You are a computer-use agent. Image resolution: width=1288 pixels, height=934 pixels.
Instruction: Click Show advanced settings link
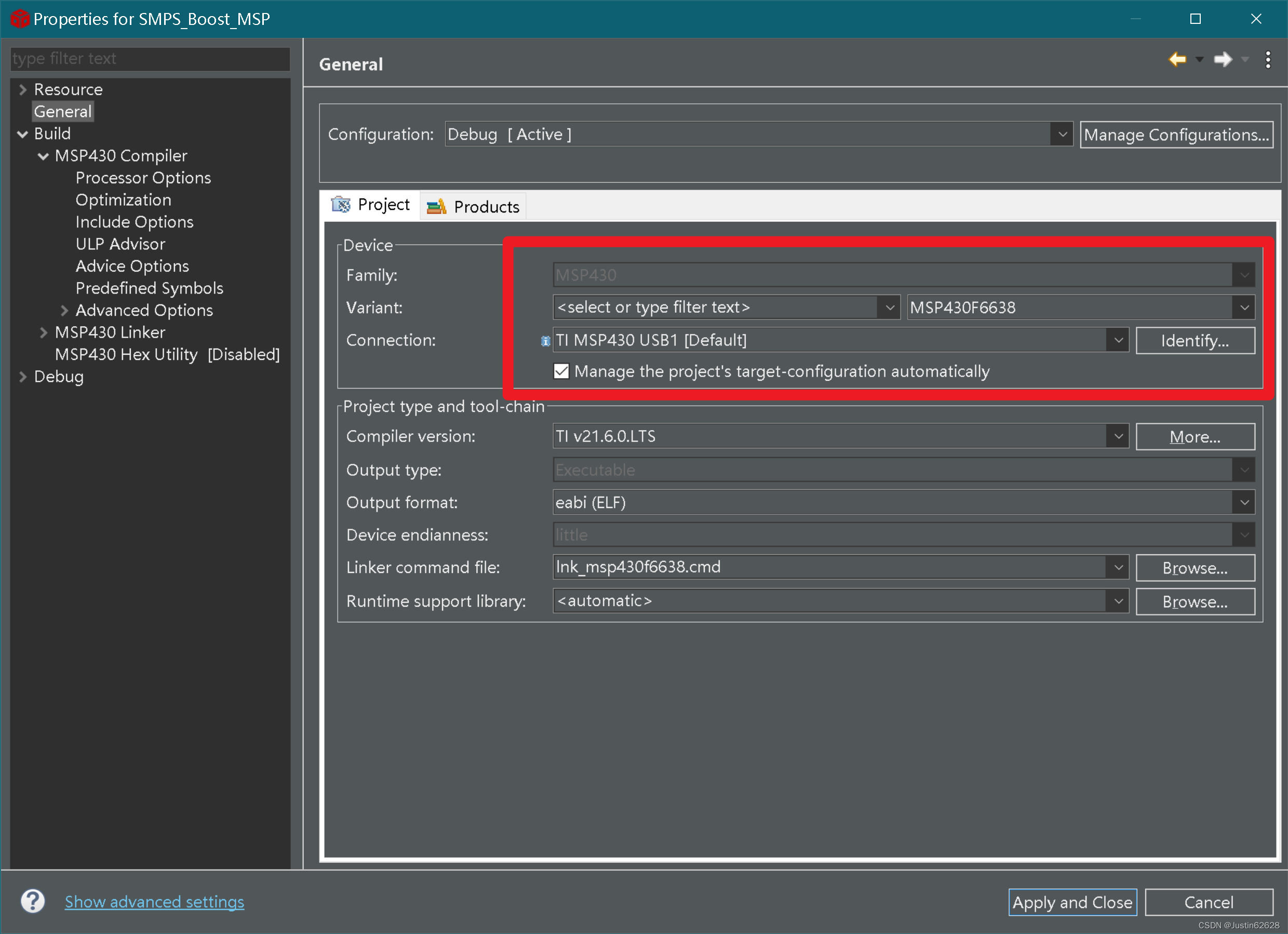(x=154, y=902)
